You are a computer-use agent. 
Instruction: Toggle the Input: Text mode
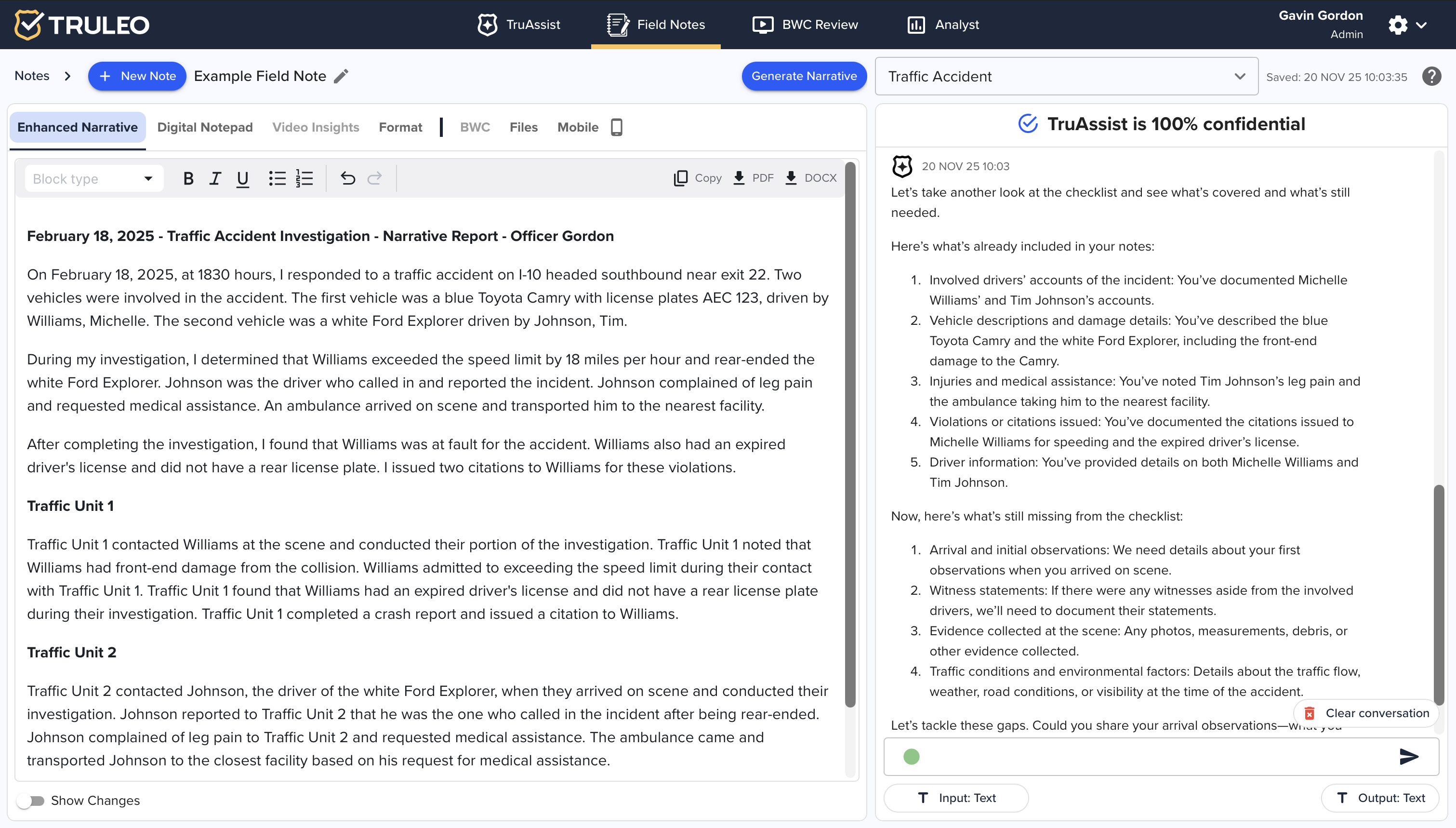point(956,798)
